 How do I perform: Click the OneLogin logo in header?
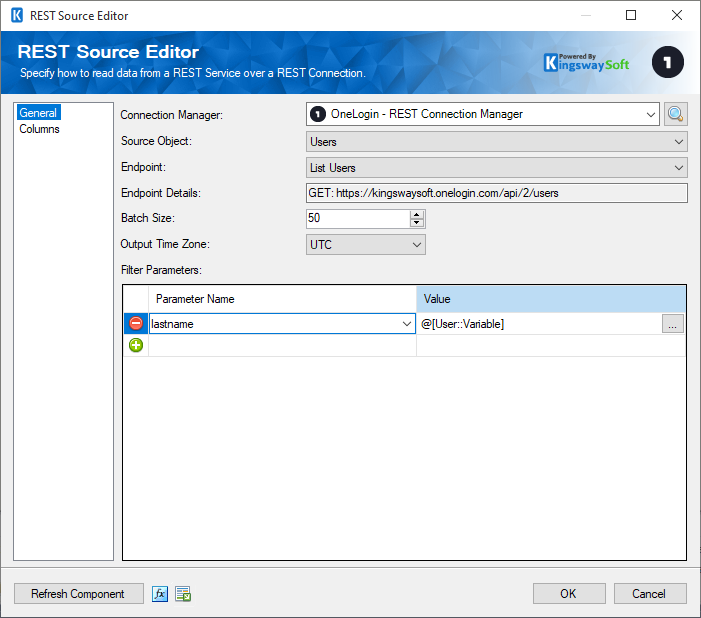(667, 62)
